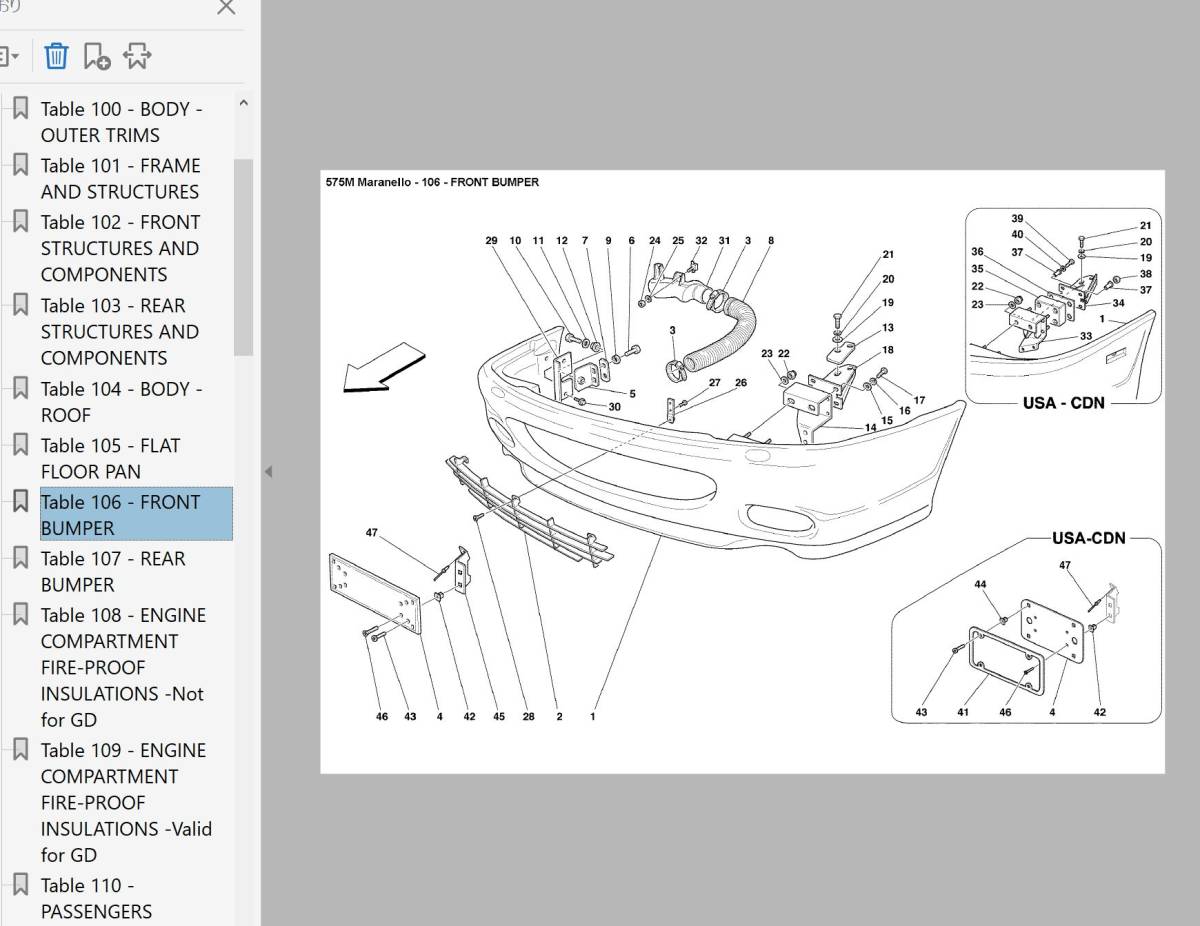The height and width of the screenshot is (926, 1200).
Task: Click the bookmark icon beside Table 108
Action: click(20, 615)
